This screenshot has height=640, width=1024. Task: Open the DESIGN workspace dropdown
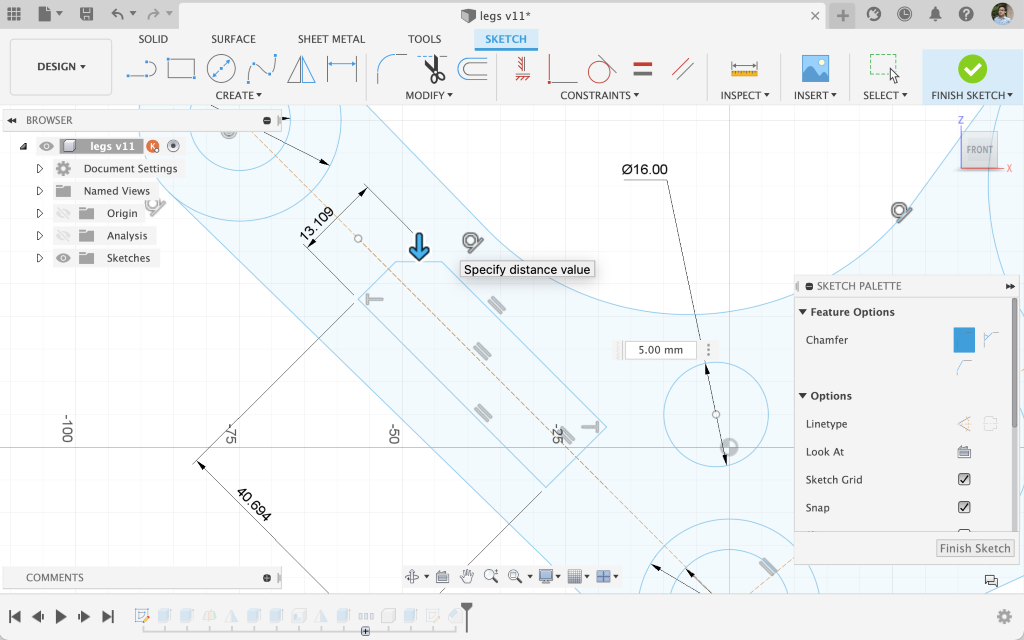(x=61, y=67)
